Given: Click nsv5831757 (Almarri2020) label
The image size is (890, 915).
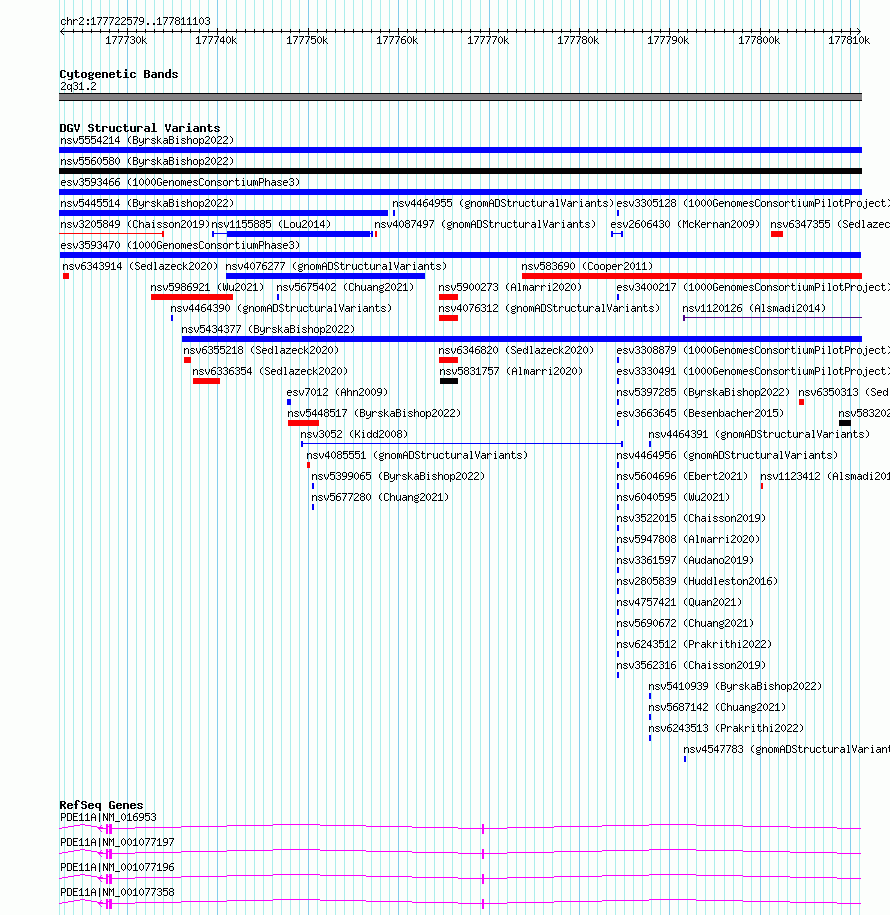Looking at the screenshot, I should [x=511, y=372].
